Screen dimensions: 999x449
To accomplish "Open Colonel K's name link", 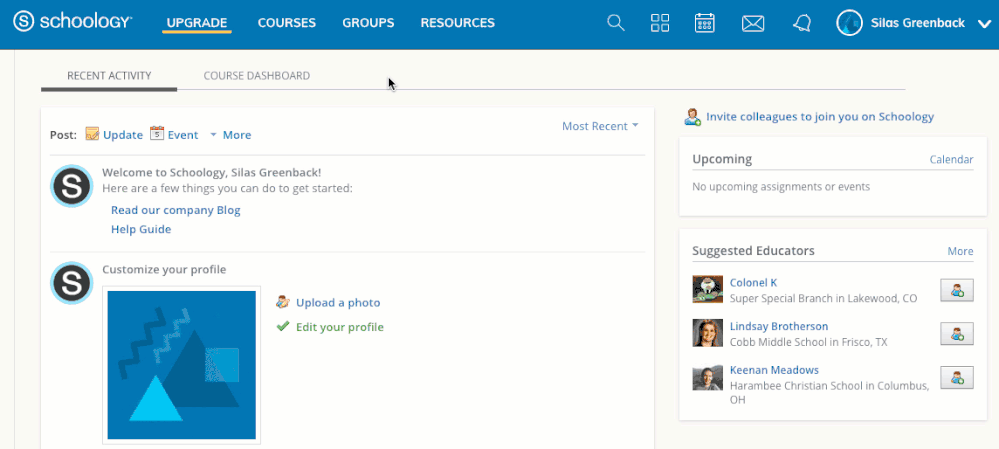I will [x=753, y=283].
